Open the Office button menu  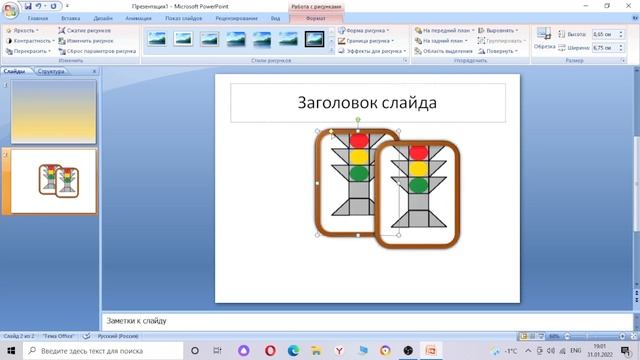click(10, 10)
